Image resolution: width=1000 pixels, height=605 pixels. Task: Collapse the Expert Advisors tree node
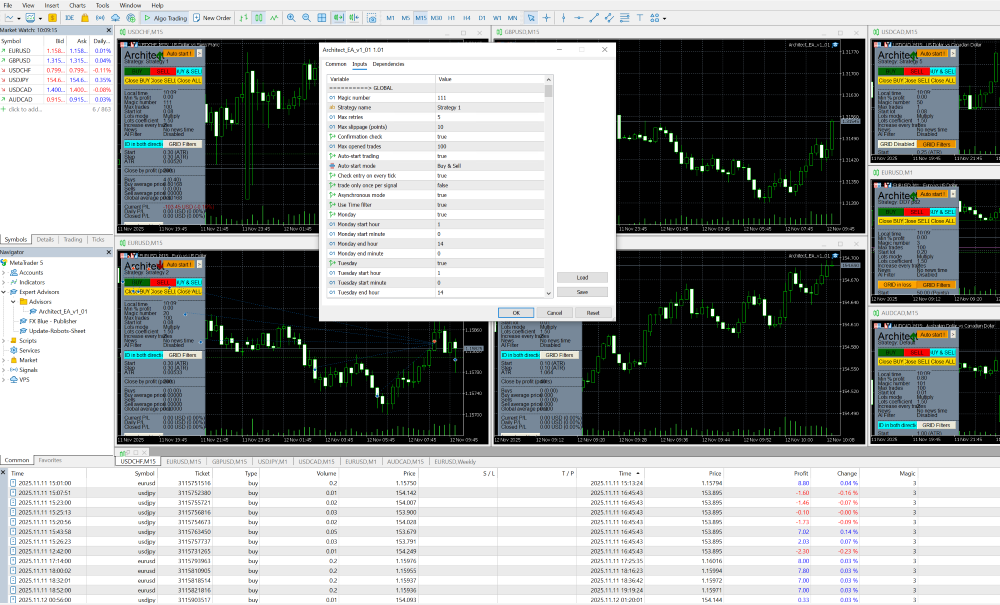click(5, 292)
